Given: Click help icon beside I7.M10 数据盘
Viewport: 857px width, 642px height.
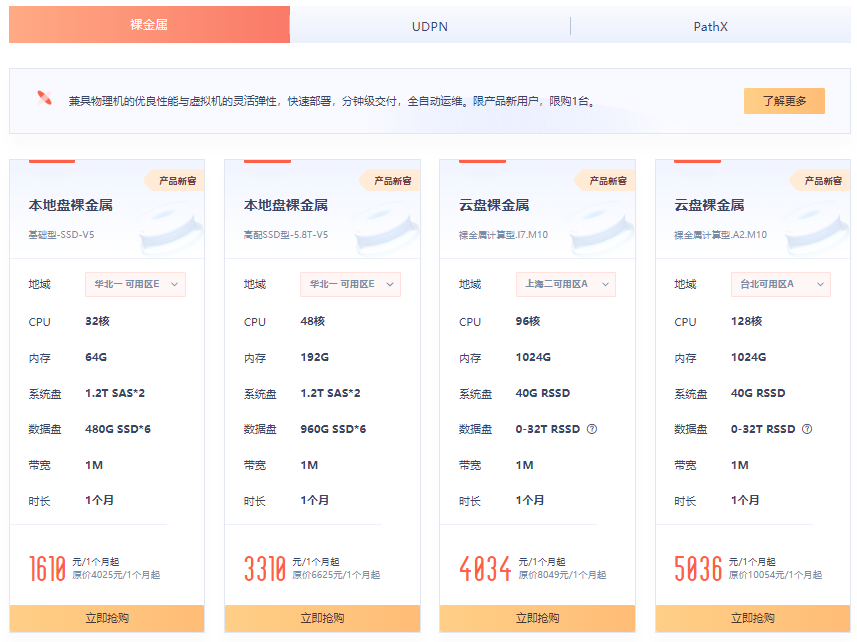Looking at the screenshot, I should 591,429.
